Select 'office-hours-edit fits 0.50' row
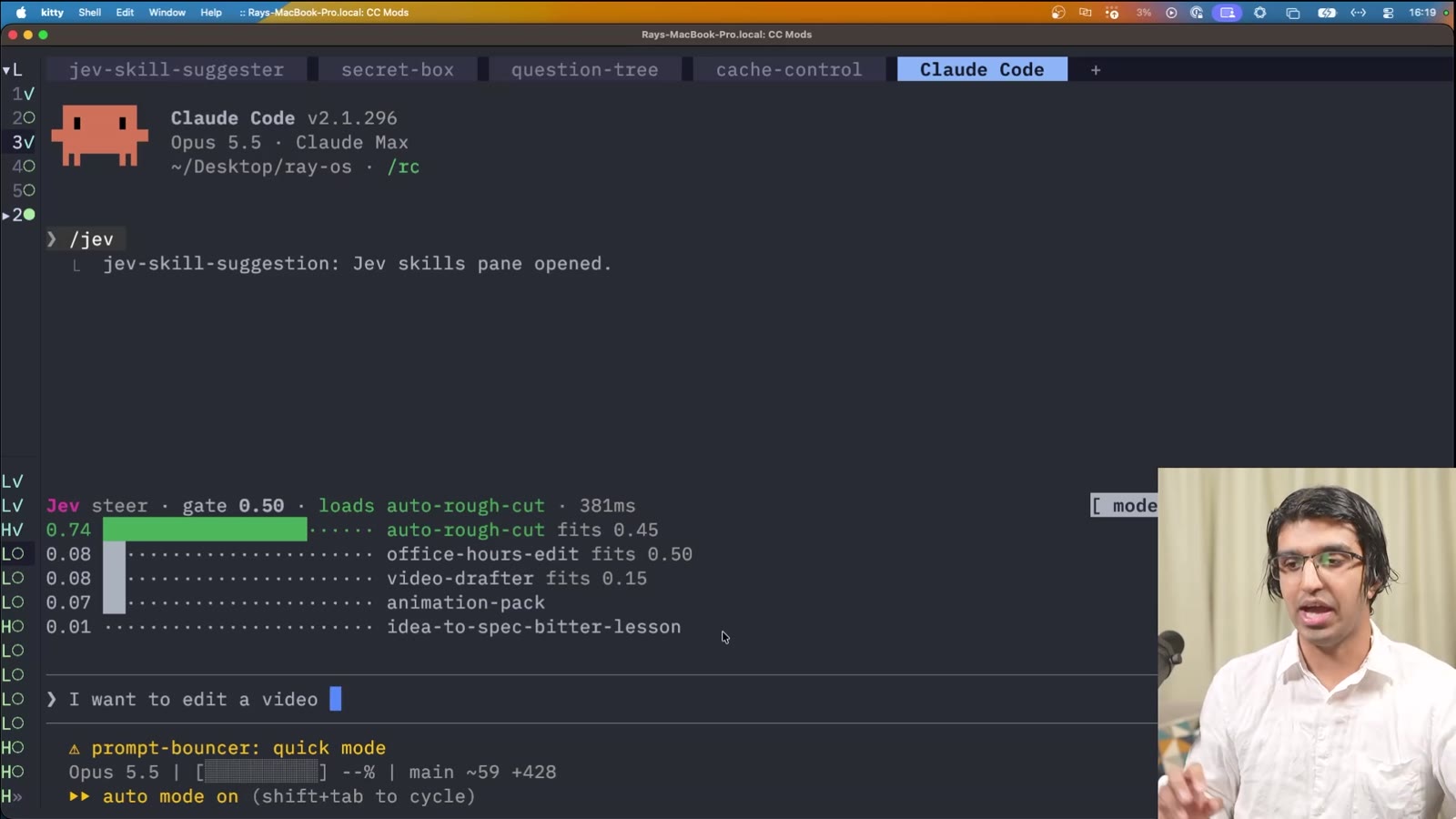 pyautogui.click(x=369, y=554)
